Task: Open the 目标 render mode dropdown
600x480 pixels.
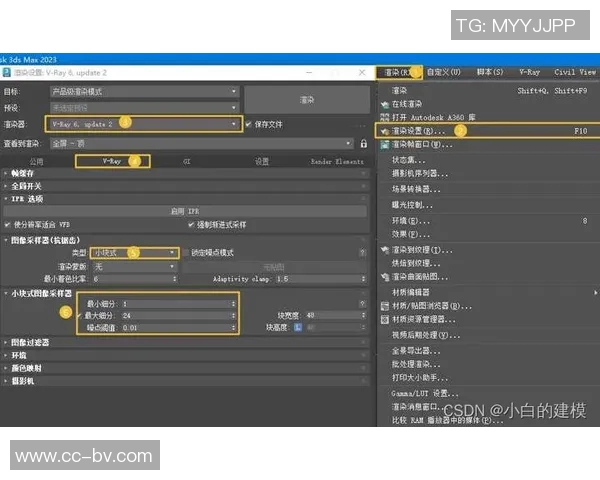Action: pyautogui.click(x=145, y=91)
